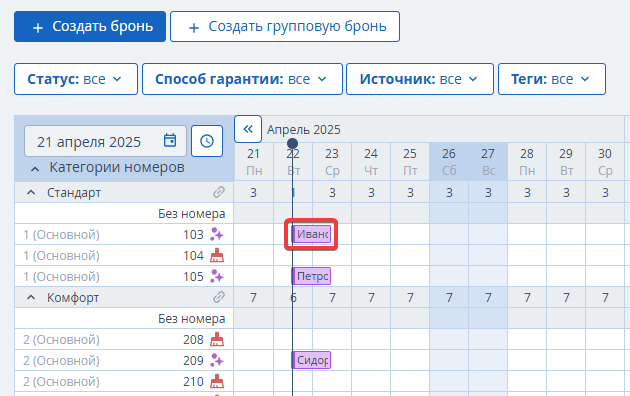Open the Статус filter dropdown
Screen dimensions: 630x396
tap(76, 79)
